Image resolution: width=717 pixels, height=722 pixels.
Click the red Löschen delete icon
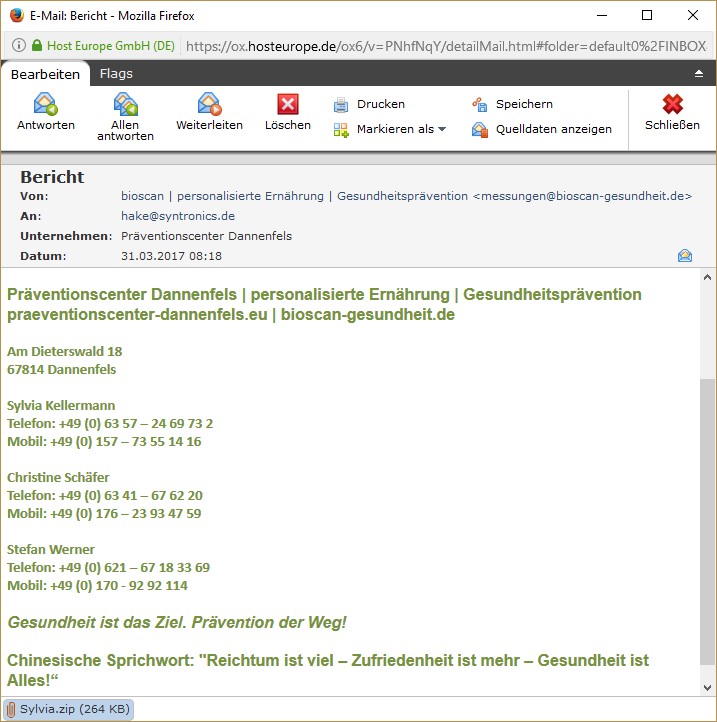tap(288, 104)
